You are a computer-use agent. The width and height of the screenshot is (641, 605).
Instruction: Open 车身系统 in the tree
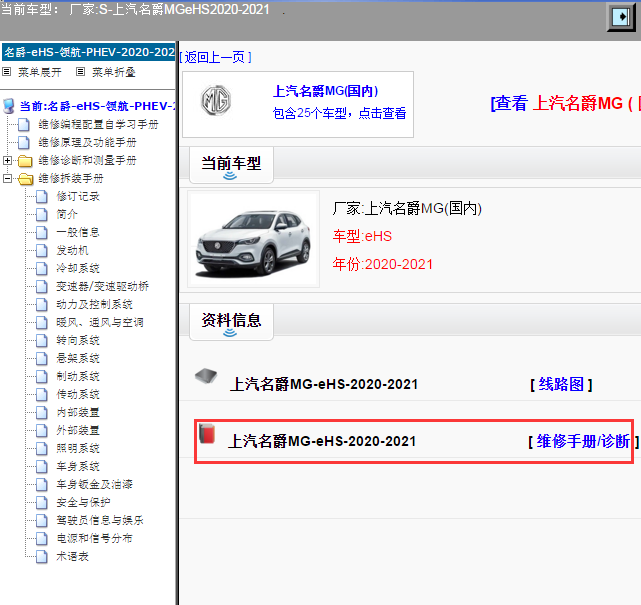pyautogui.click(x=78, y=466)
